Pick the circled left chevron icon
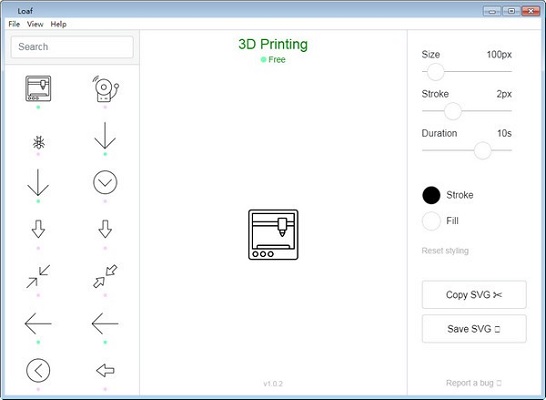The width and height of the screenshot is (546, 400). coord(38,370)
